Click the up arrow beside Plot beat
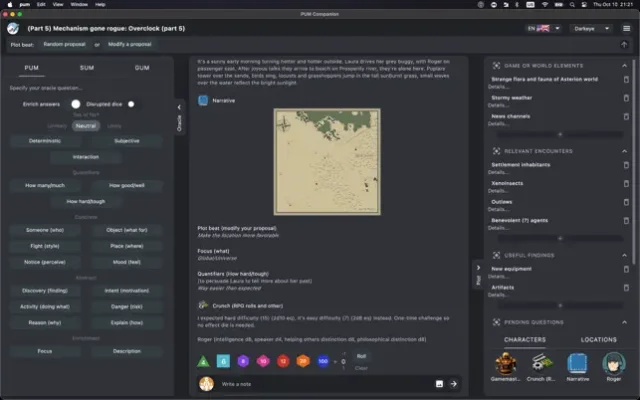This screenshot has height=400, width=640. point(624,44)
